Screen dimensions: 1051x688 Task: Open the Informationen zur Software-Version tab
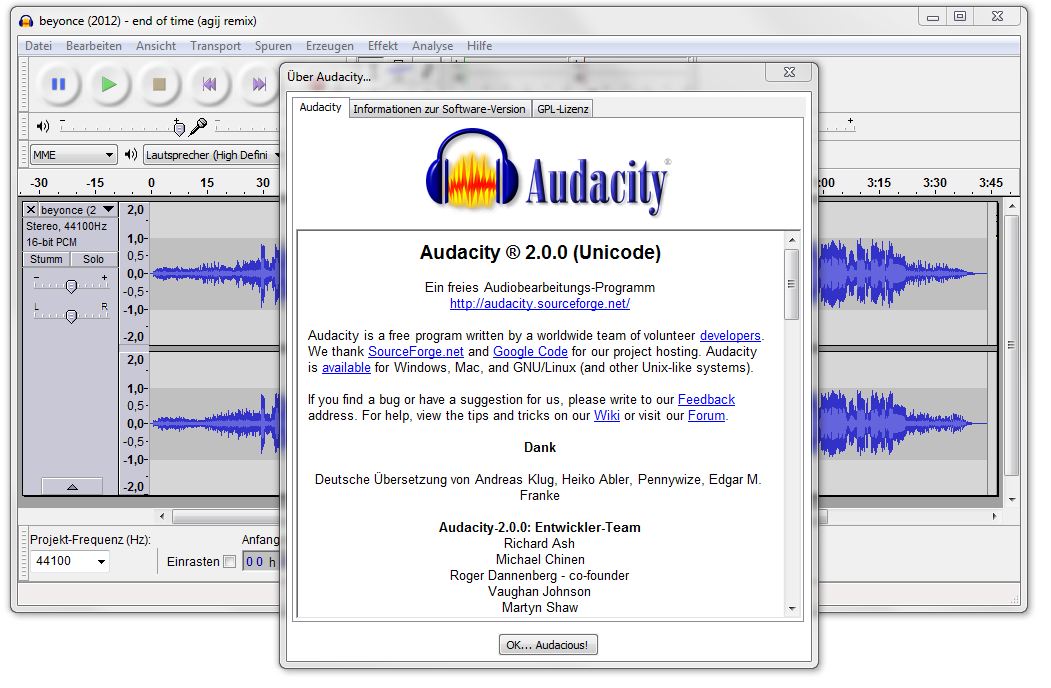click(x=439, y=109)
